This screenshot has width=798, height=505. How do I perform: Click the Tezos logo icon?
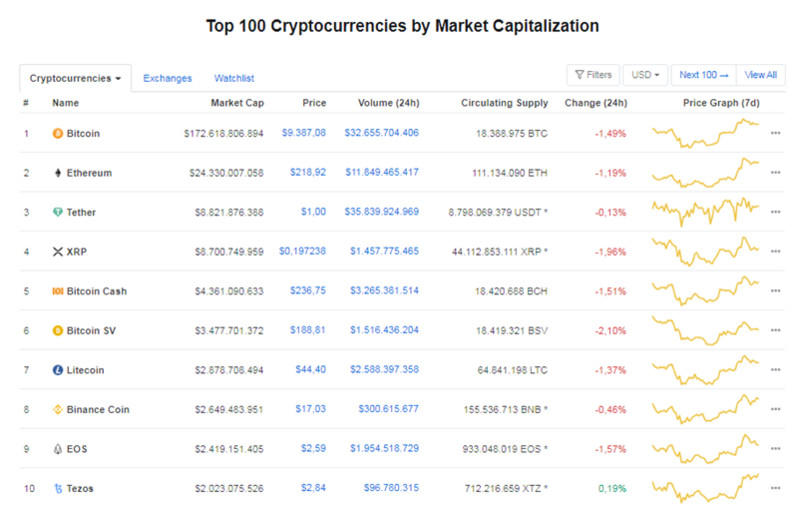[x=57, y=488]
